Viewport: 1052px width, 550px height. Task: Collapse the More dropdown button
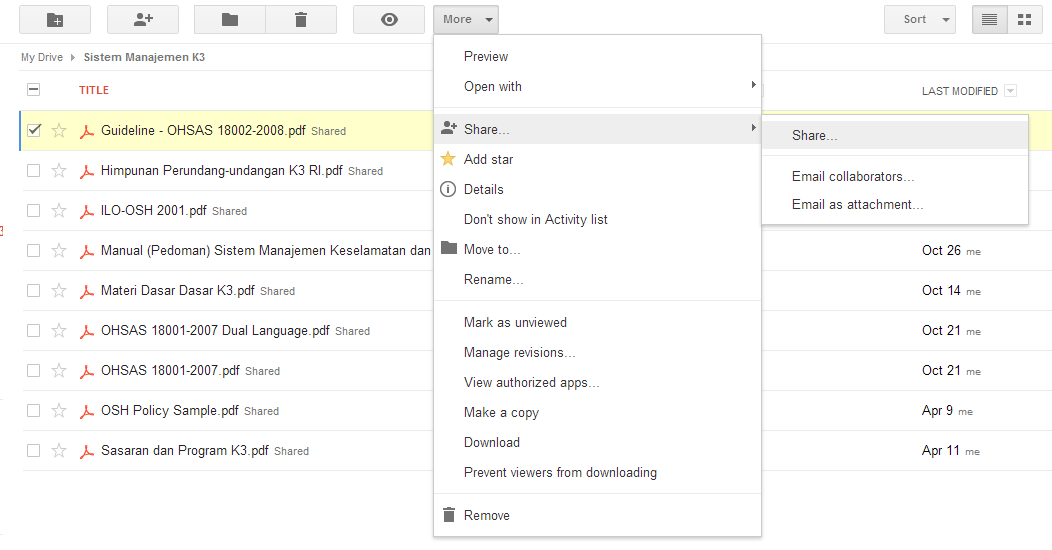pyautogui.click(x=465, y=19)
